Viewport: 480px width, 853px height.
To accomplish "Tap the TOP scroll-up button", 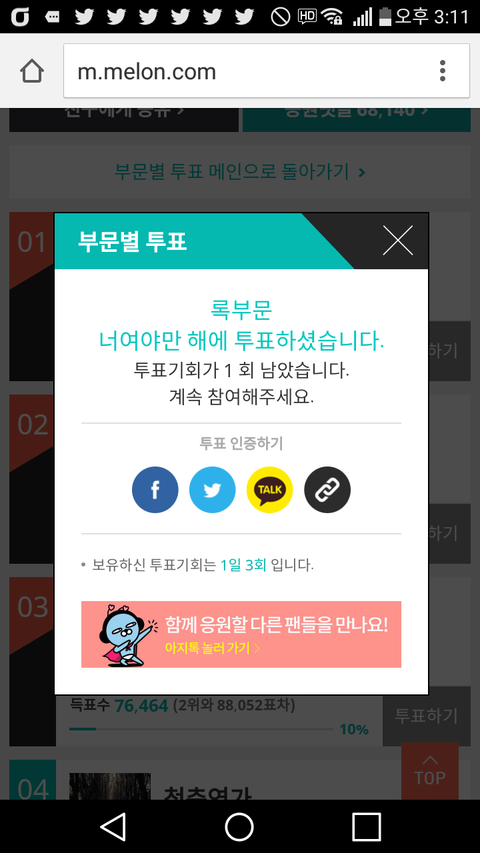I will (430, 771).
